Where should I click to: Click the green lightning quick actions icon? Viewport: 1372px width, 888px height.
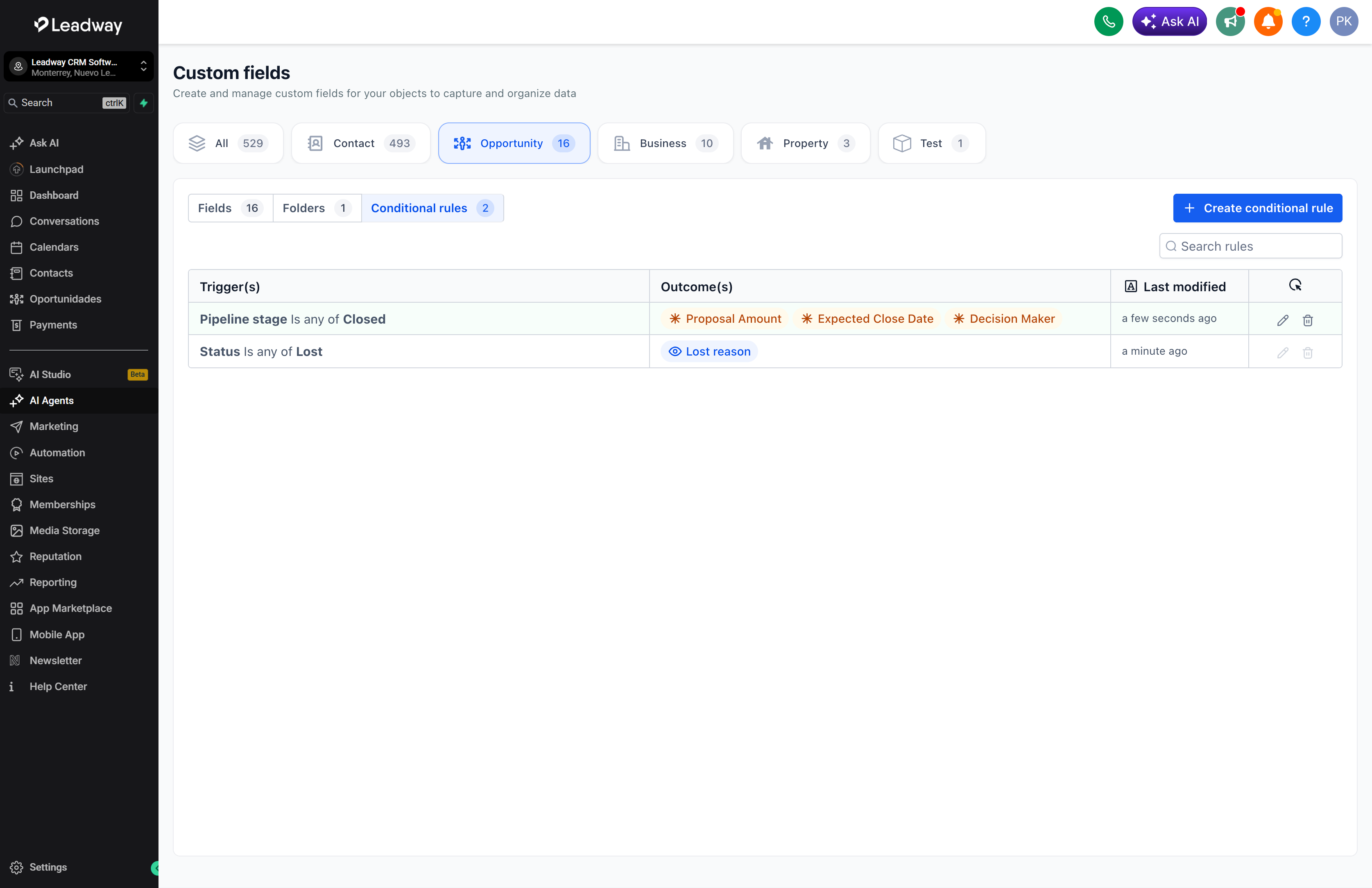point(143,103)
